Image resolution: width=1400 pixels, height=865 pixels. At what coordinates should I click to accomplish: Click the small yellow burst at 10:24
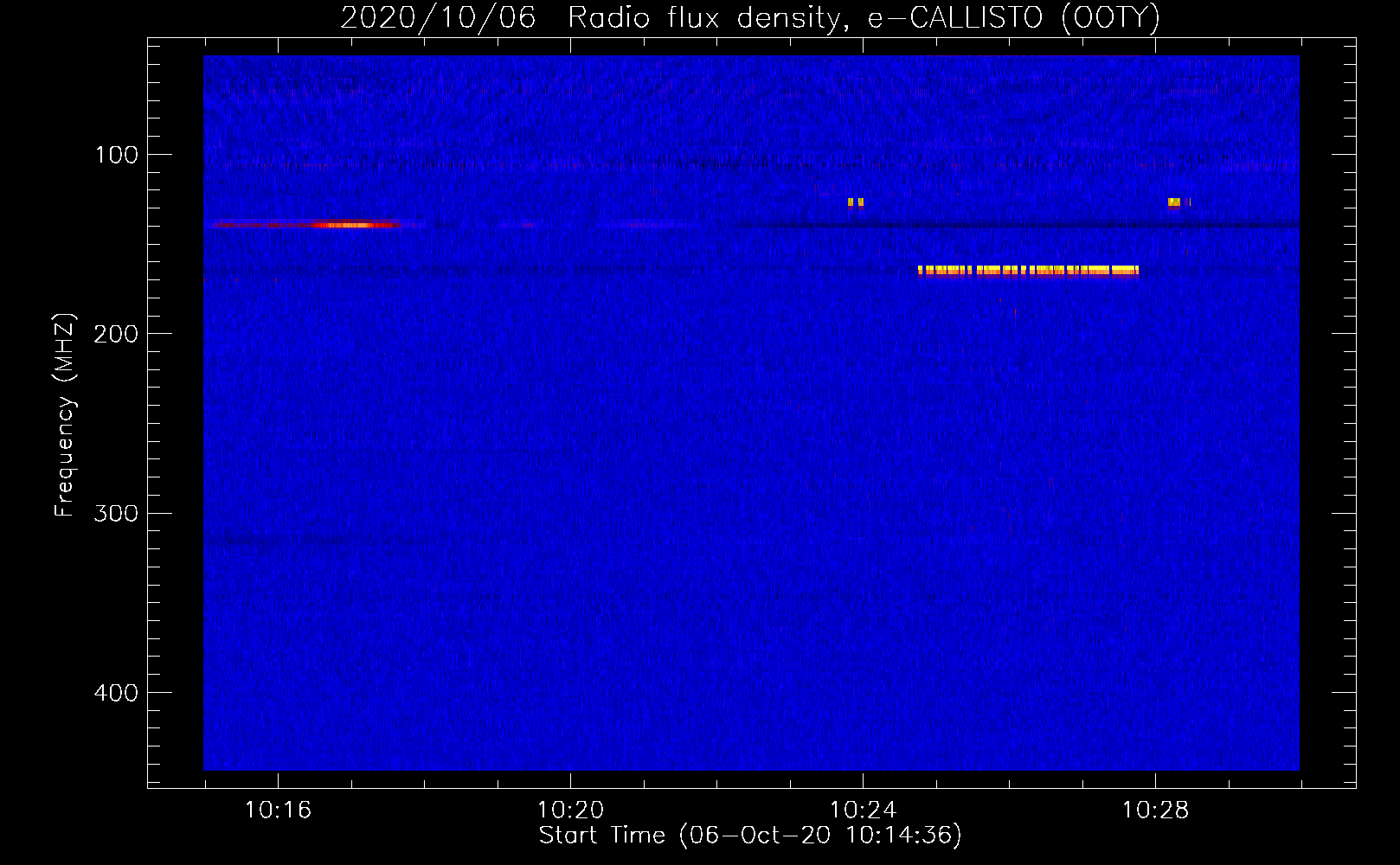point(856,203)
